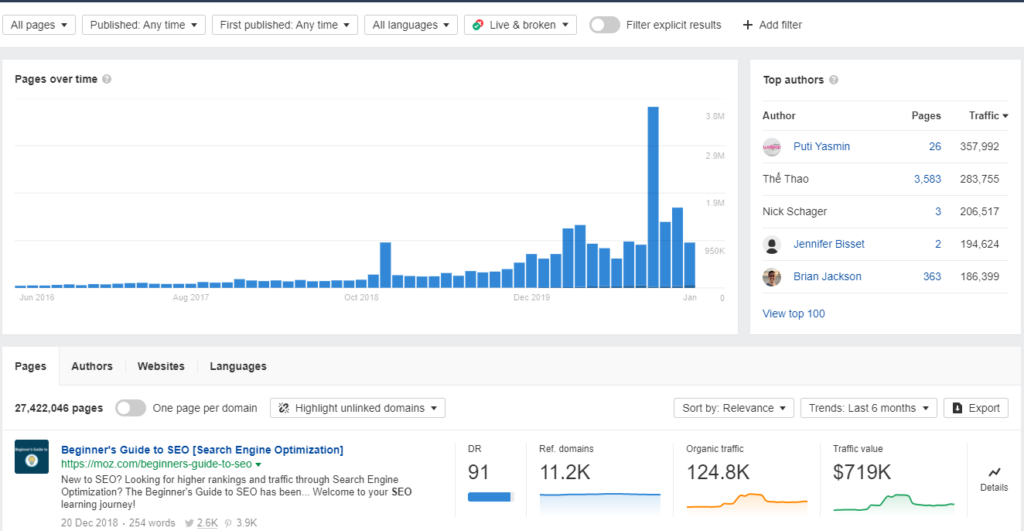
Task: Click the Export button
Action: (x=976, y=408)
